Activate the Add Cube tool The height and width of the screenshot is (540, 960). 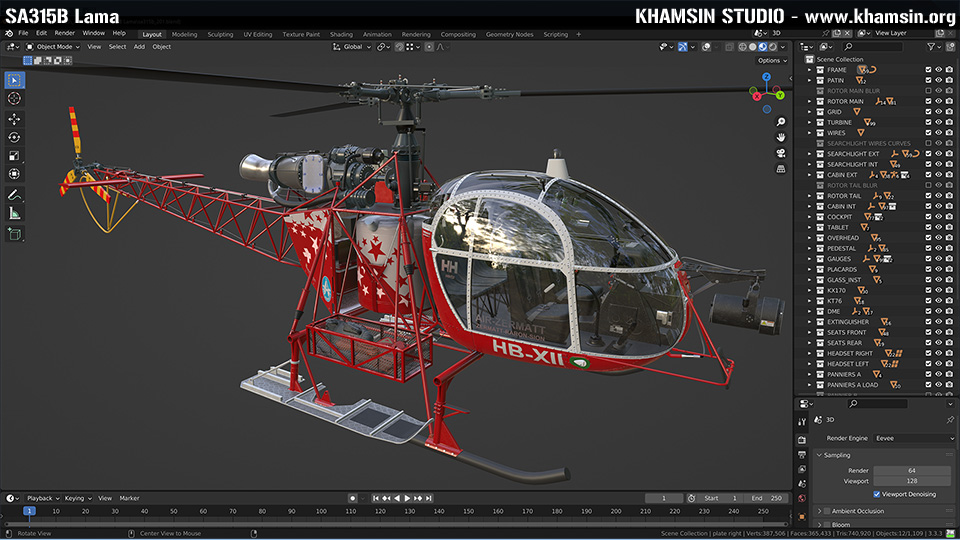(14, 234)
